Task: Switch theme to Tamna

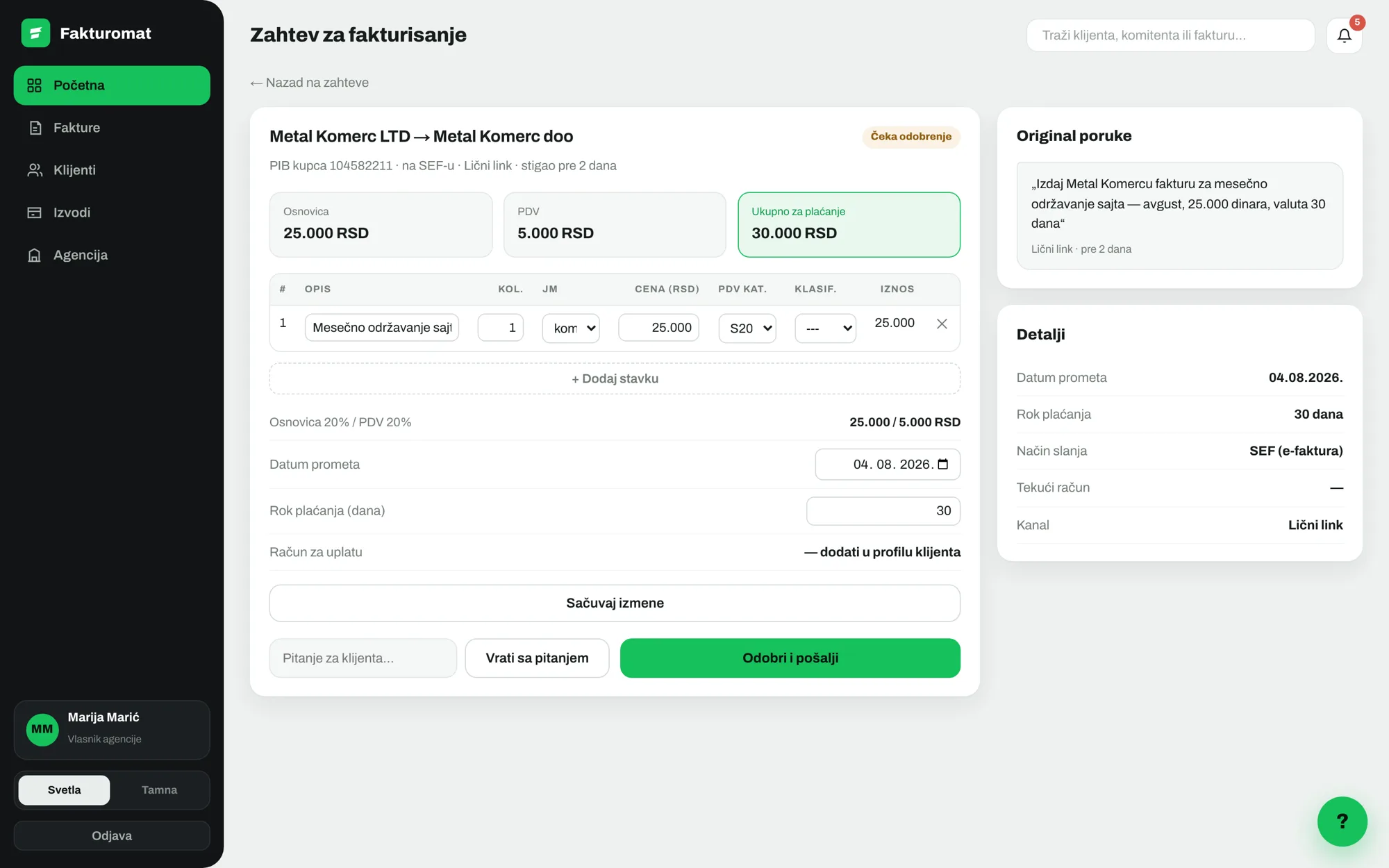Action: pyautogui.click(x=159, y=790)
